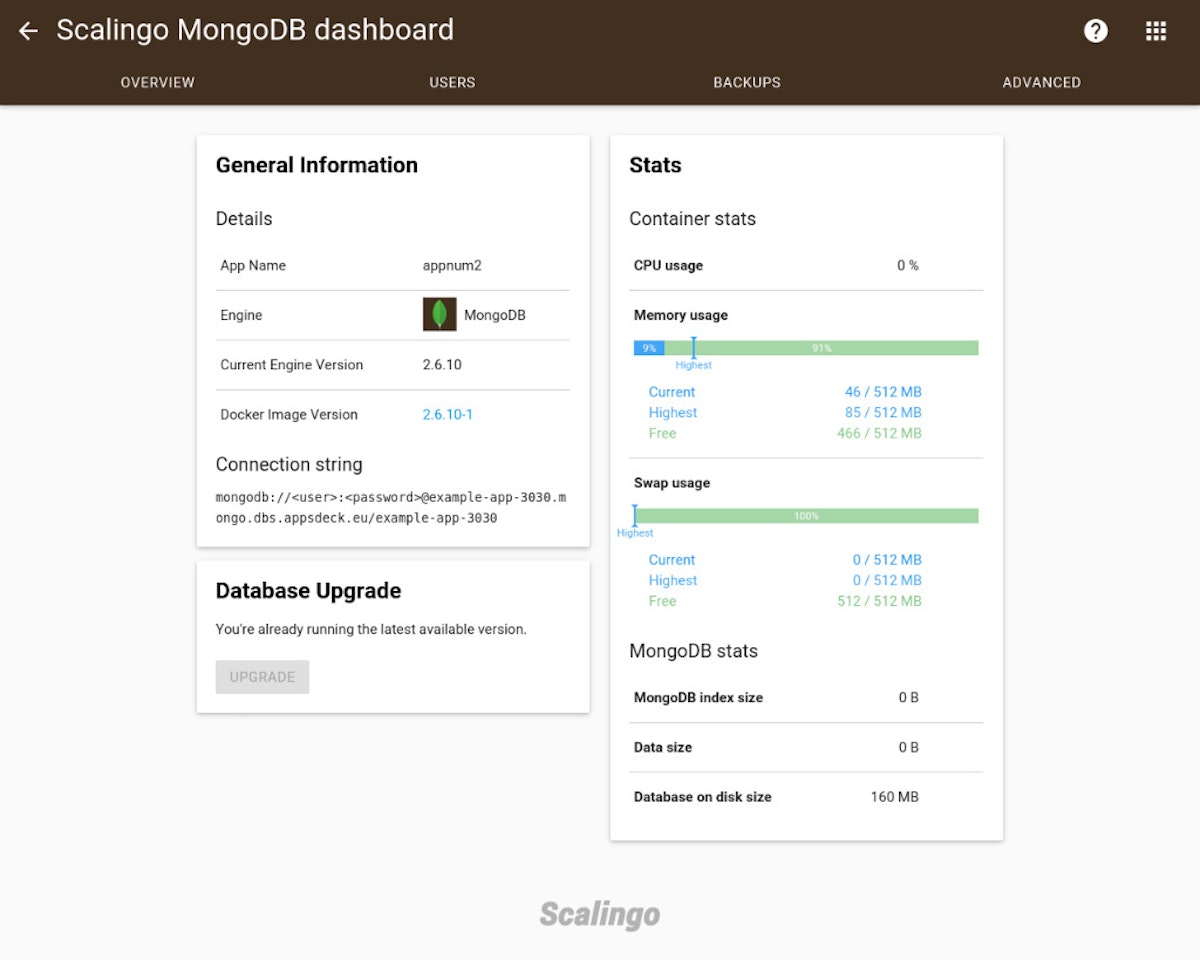Click the Memory usage 9% blue bar
The image size is (1200, 960).
click(649, 348)
